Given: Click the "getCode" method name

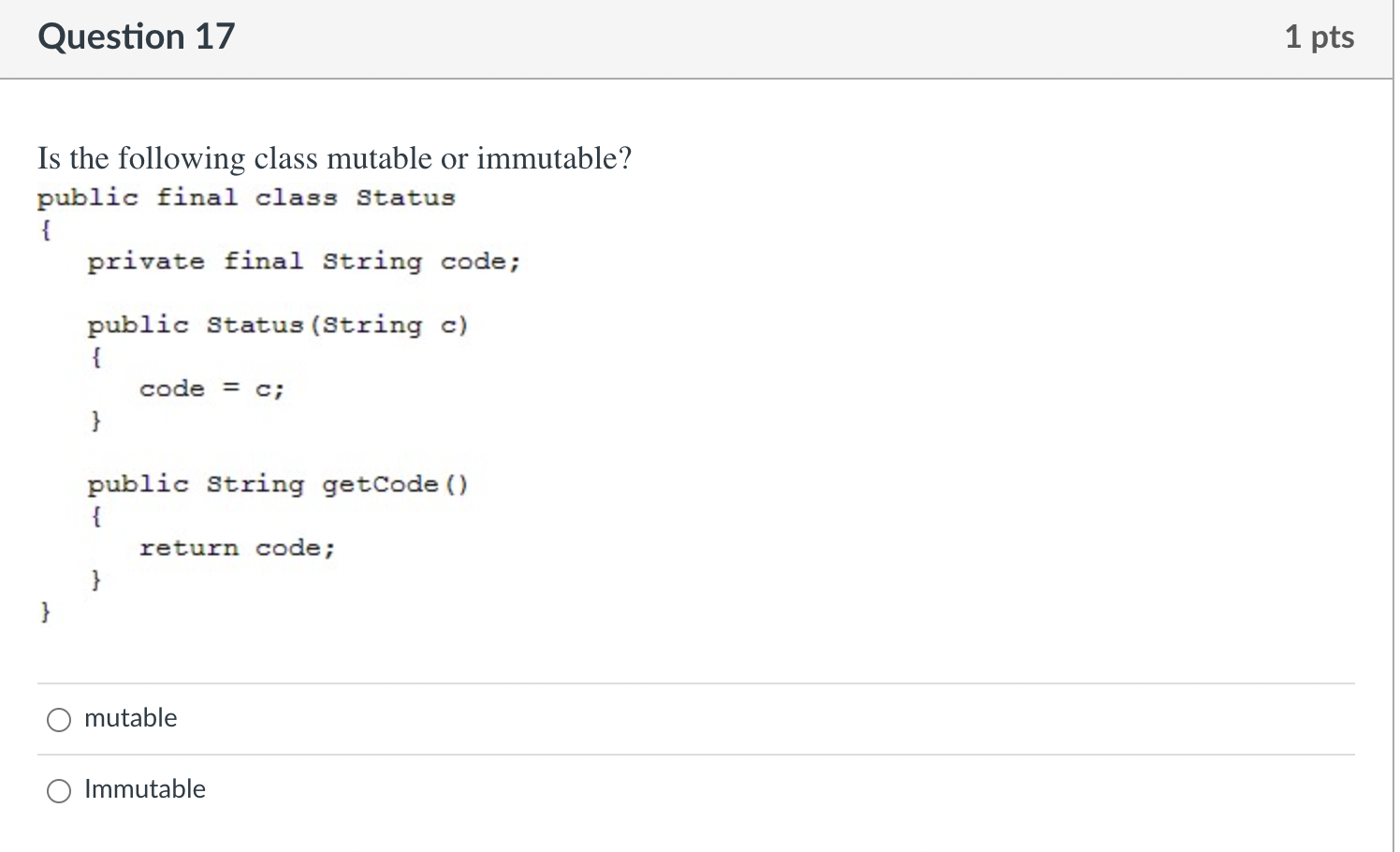Looking at the screenshot, I should click(380, 484).
